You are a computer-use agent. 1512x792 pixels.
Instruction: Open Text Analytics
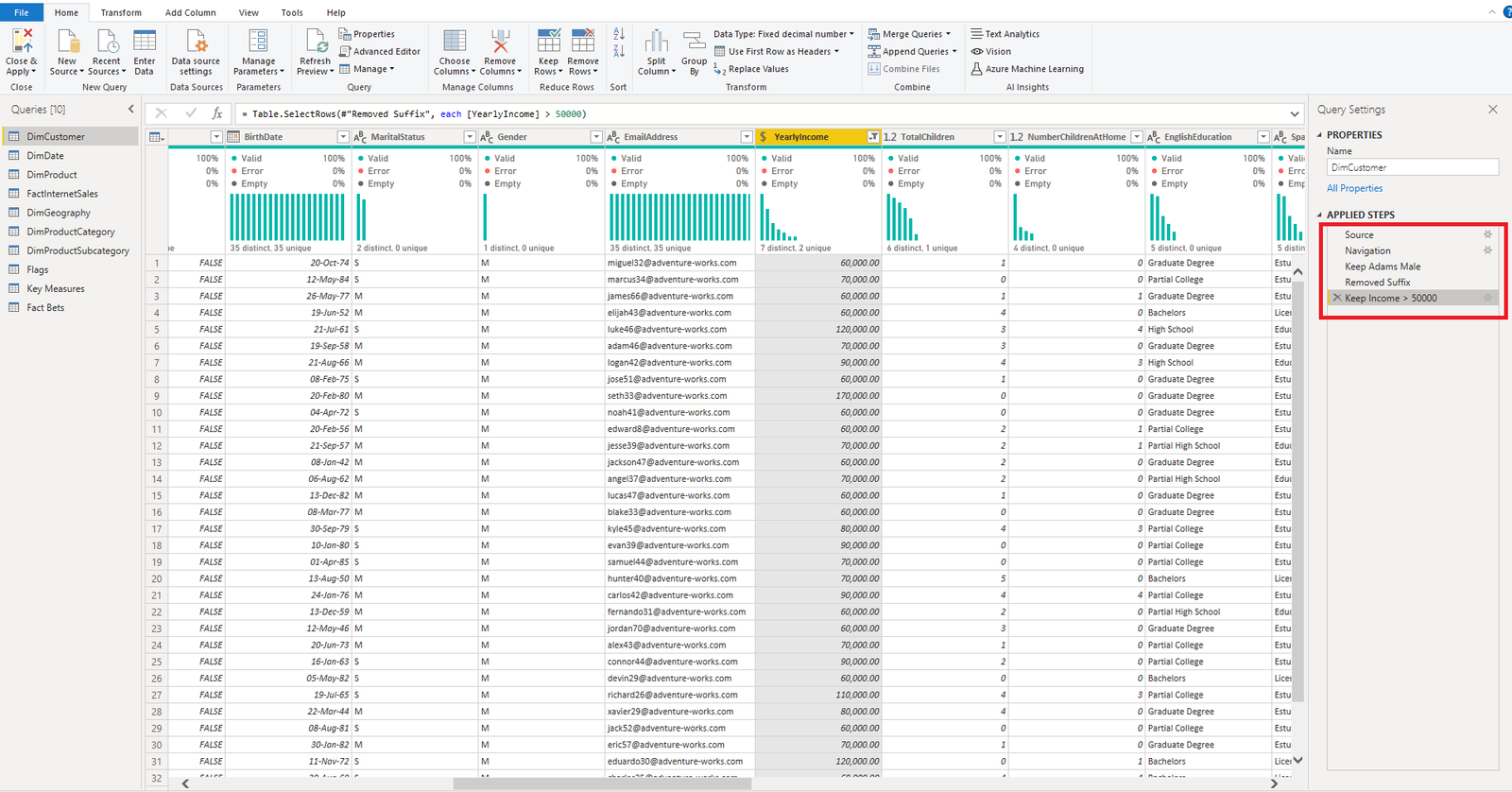coord(1005,34)
